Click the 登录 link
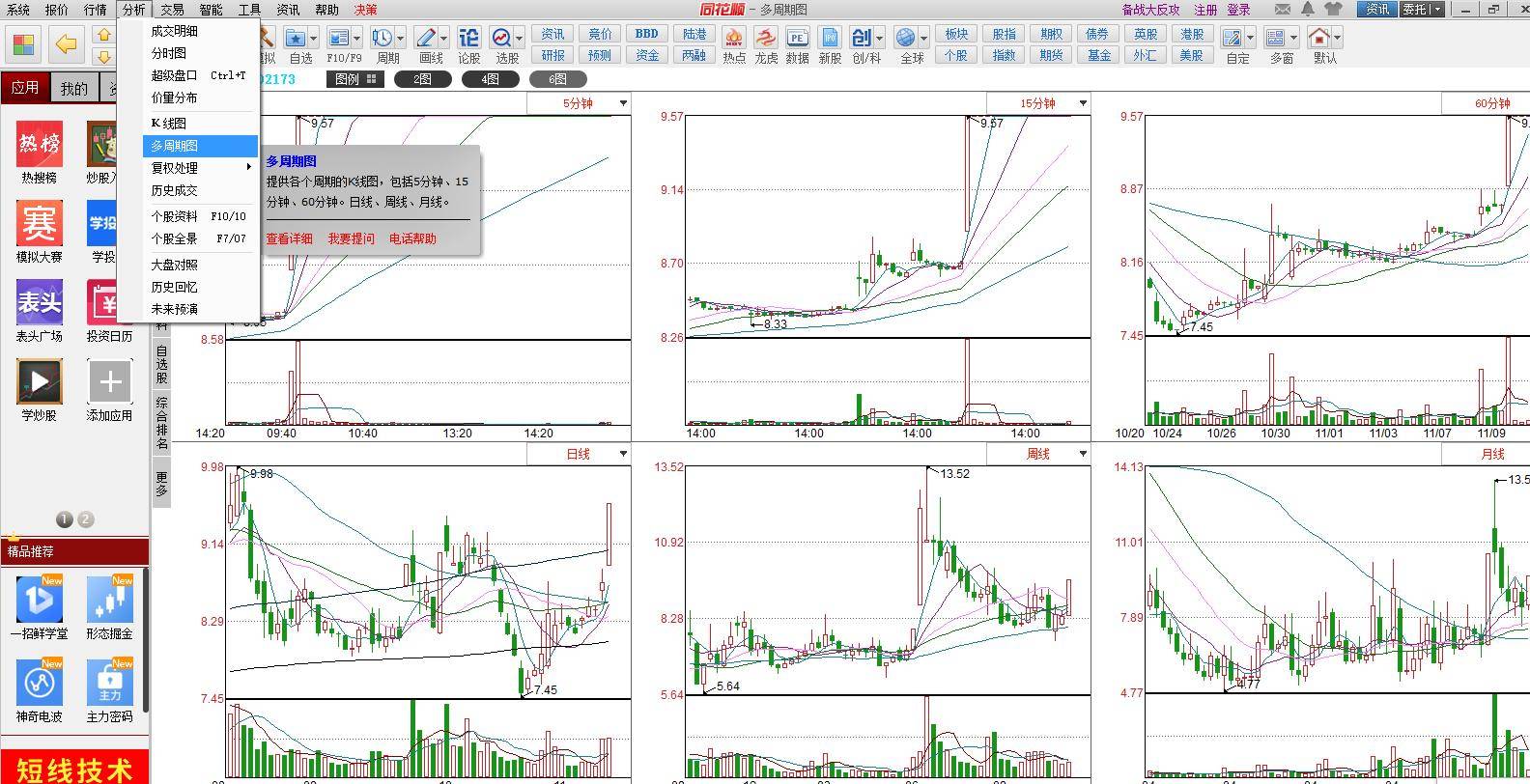1530x784 pixels. click(x=1238, y=10)
